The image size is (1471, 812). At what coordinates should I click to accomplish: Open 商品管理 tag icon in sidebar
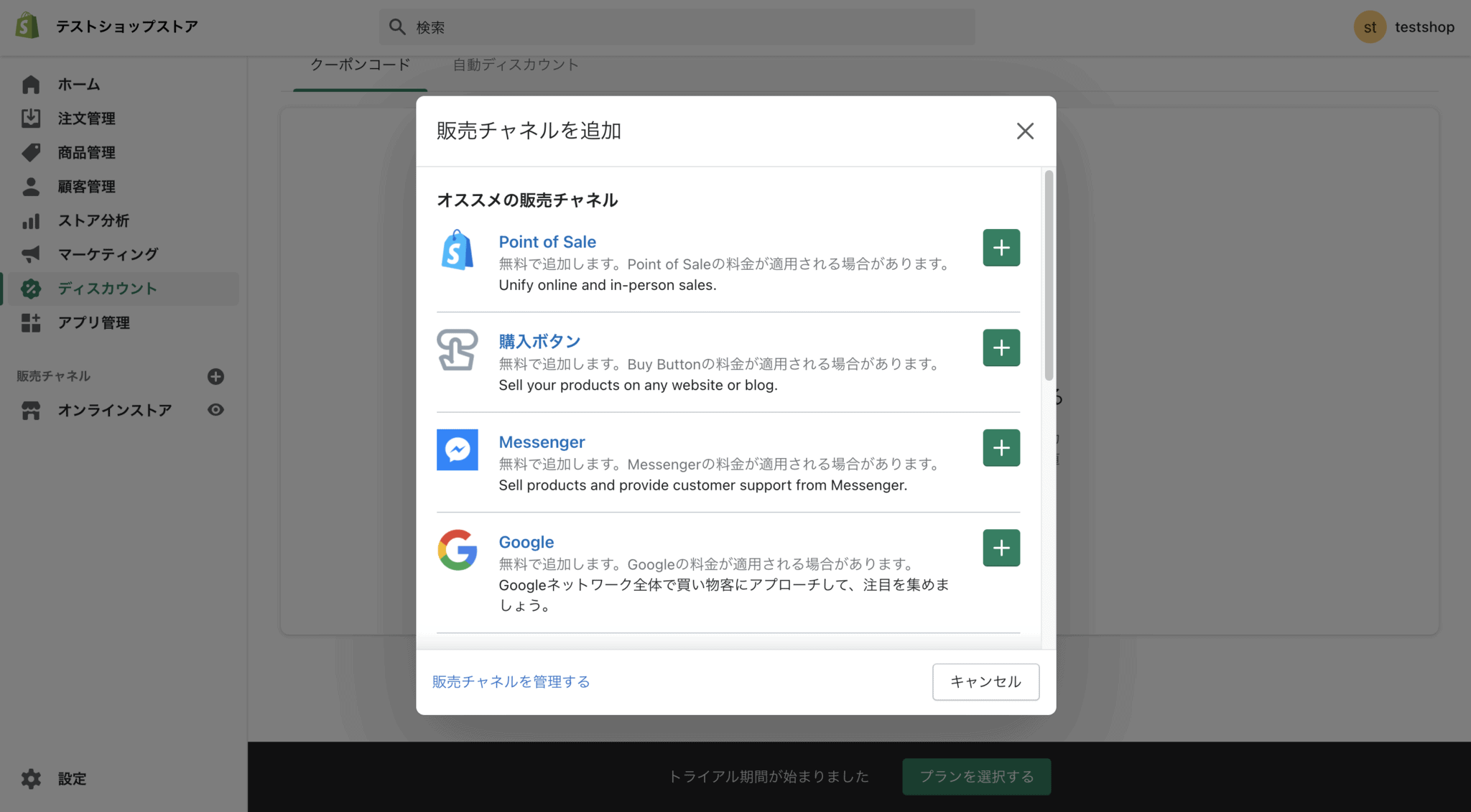coord(31,152)
